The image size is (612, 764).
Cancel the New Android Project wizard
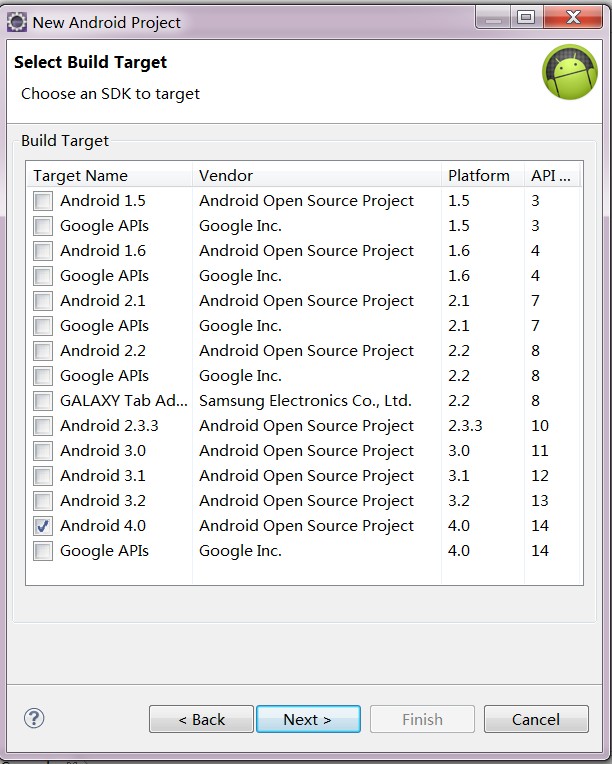click(x=536, y=719)
